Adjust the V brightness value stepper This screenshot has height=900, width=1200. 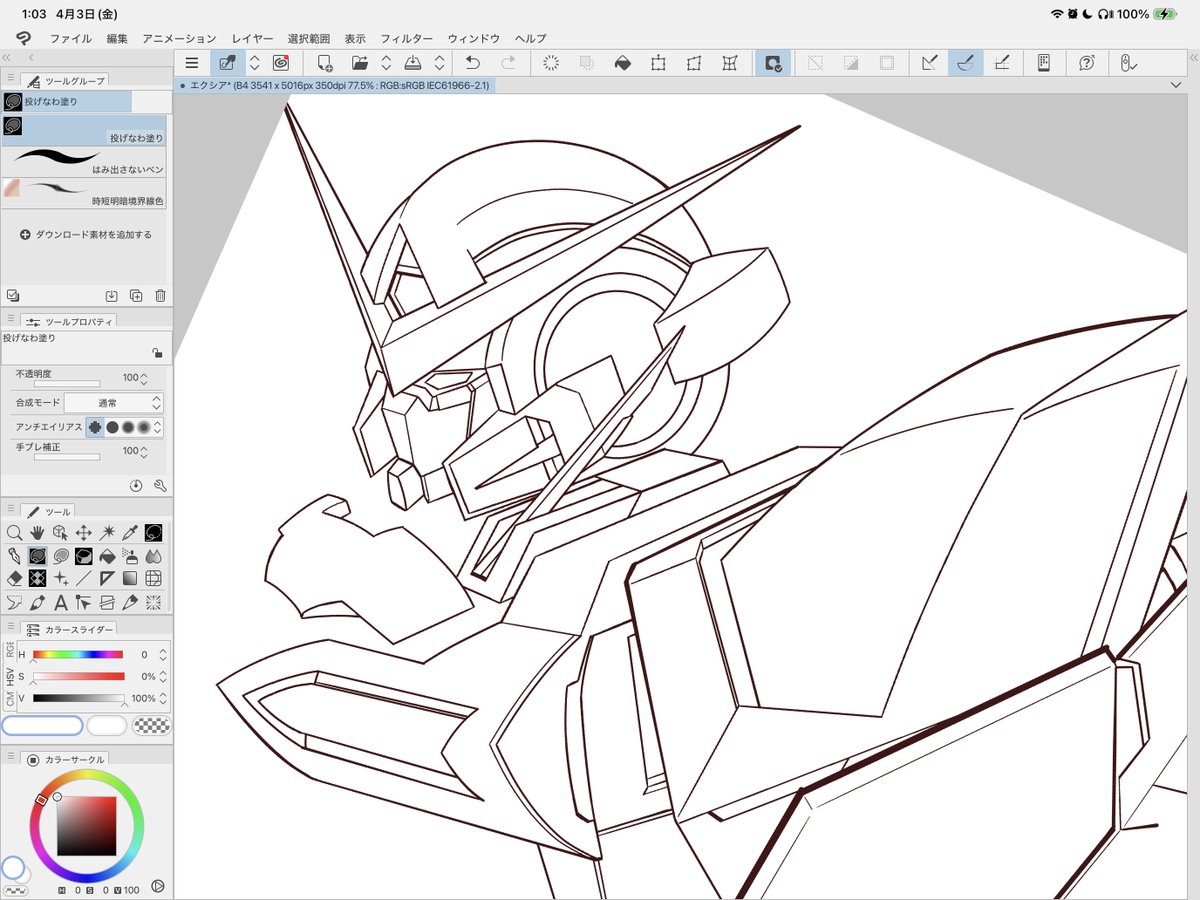163,699
